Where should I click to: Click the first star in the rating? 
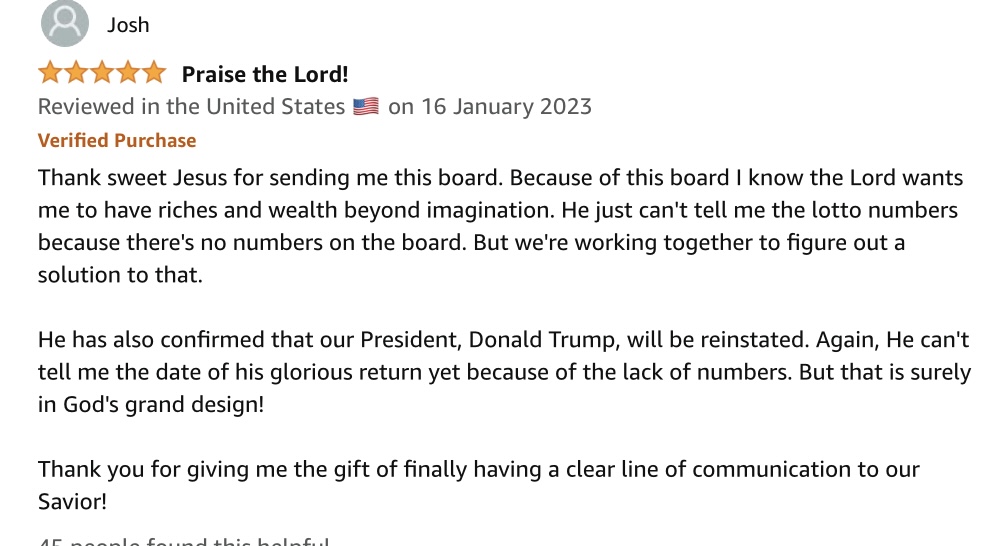[x=50, y=73]
